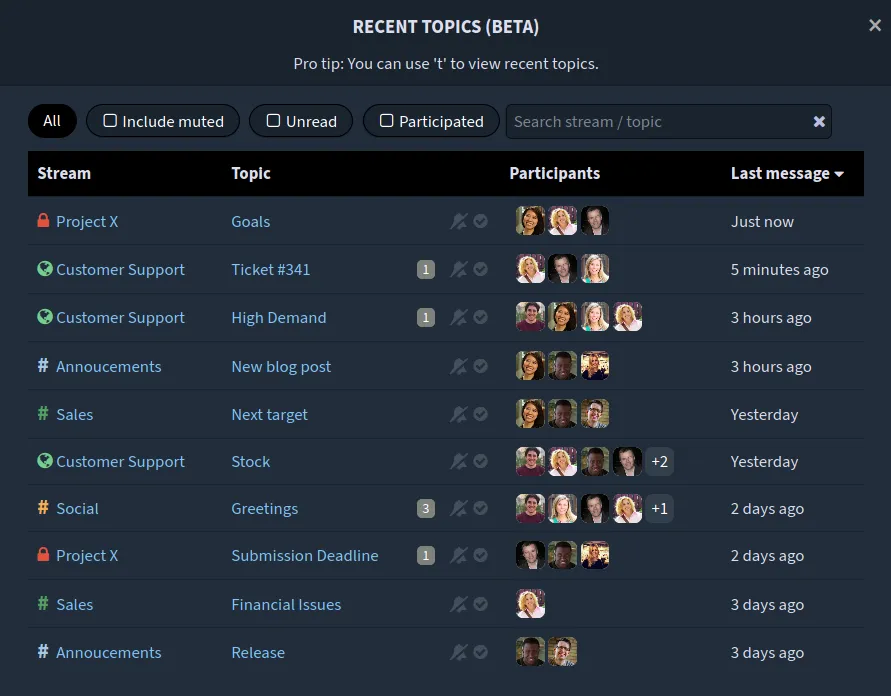Toggle the Unread filter
The width and height of the screenshot is (891, 696).
click(x=301, y=122)
